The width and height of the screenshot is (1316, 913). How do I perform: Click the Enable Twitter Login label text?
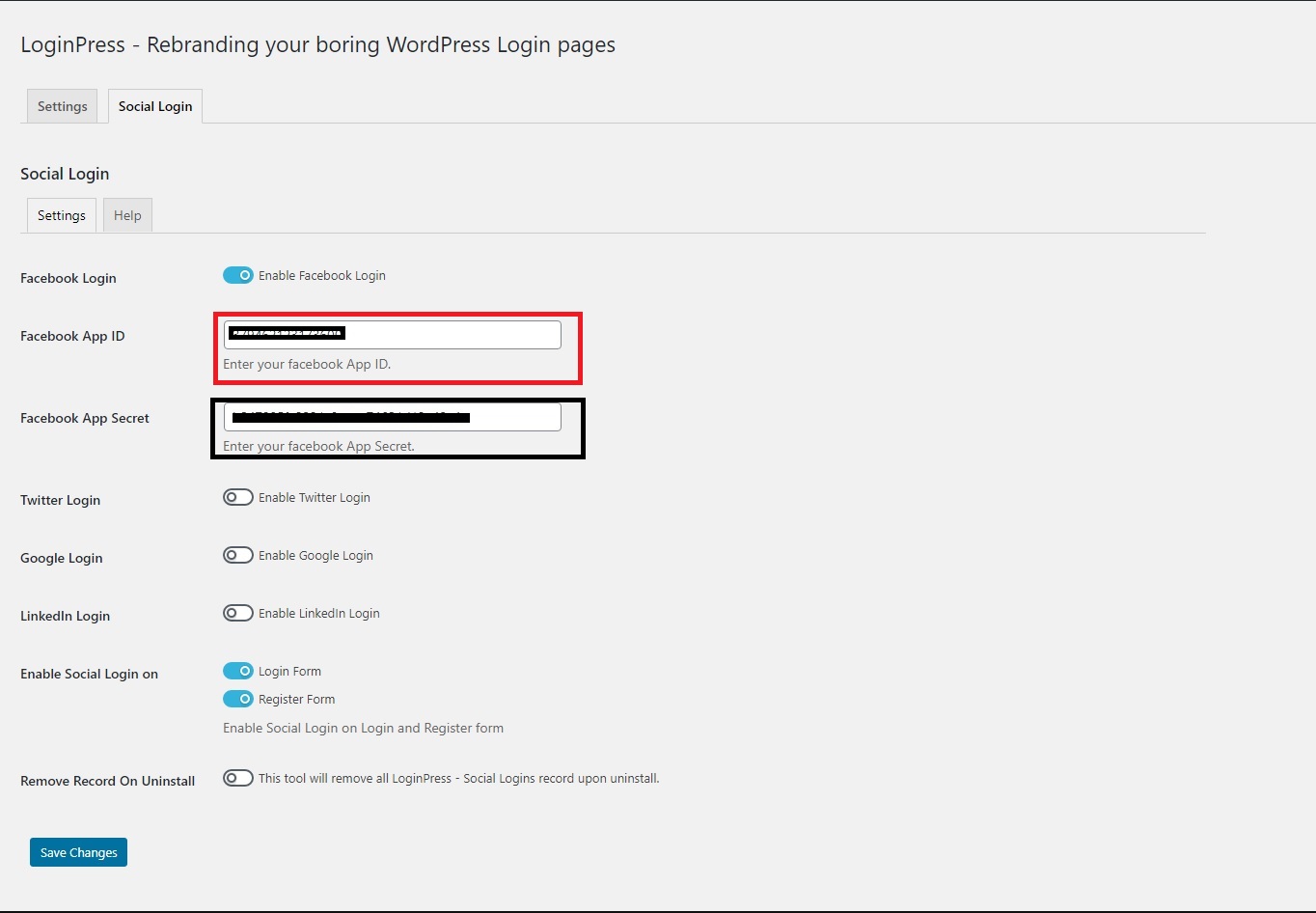(x=315, y=498)
